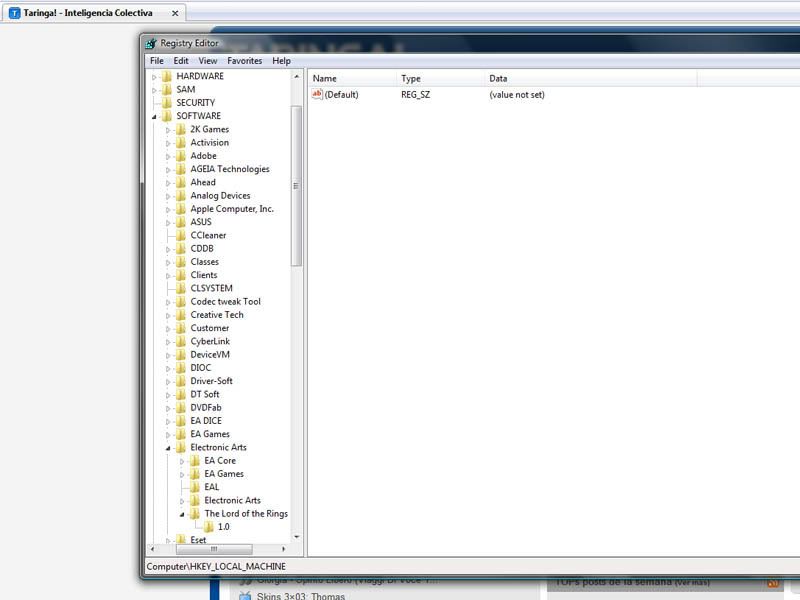The image size is (800, 600).
Task: Expand the Driver-Soft key
Action: coord(168,382)
